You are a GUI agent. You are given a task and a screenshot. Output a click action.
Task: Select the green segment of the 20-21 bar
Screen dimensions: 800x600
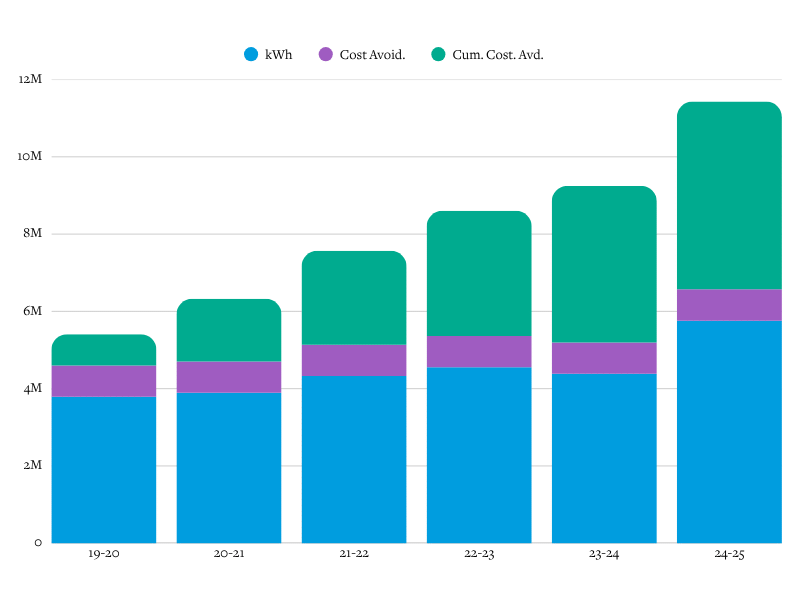[x=229, y=330]
